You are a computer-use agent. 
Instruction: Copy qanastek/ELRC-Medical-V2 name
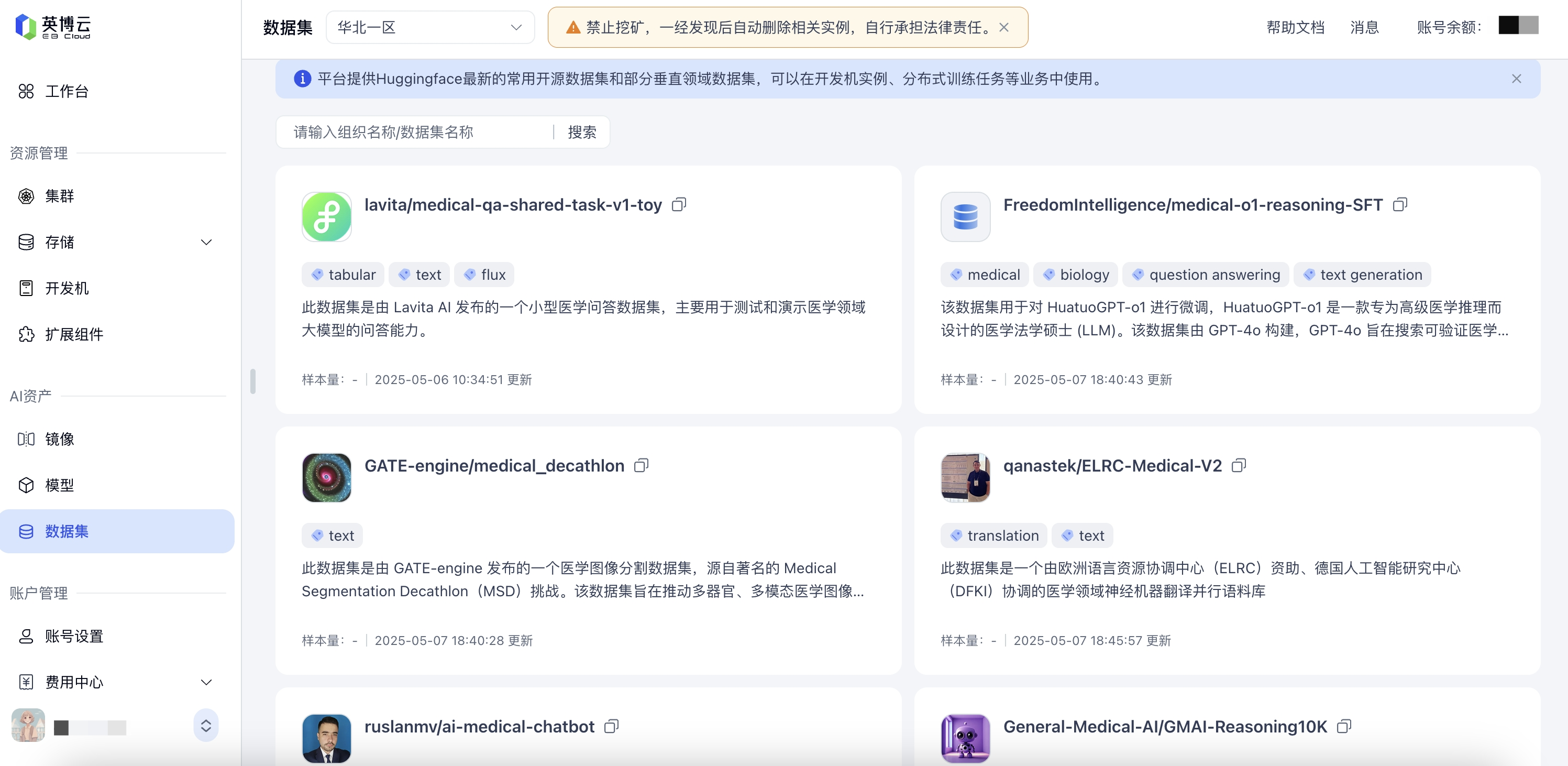pos(1239,466)
